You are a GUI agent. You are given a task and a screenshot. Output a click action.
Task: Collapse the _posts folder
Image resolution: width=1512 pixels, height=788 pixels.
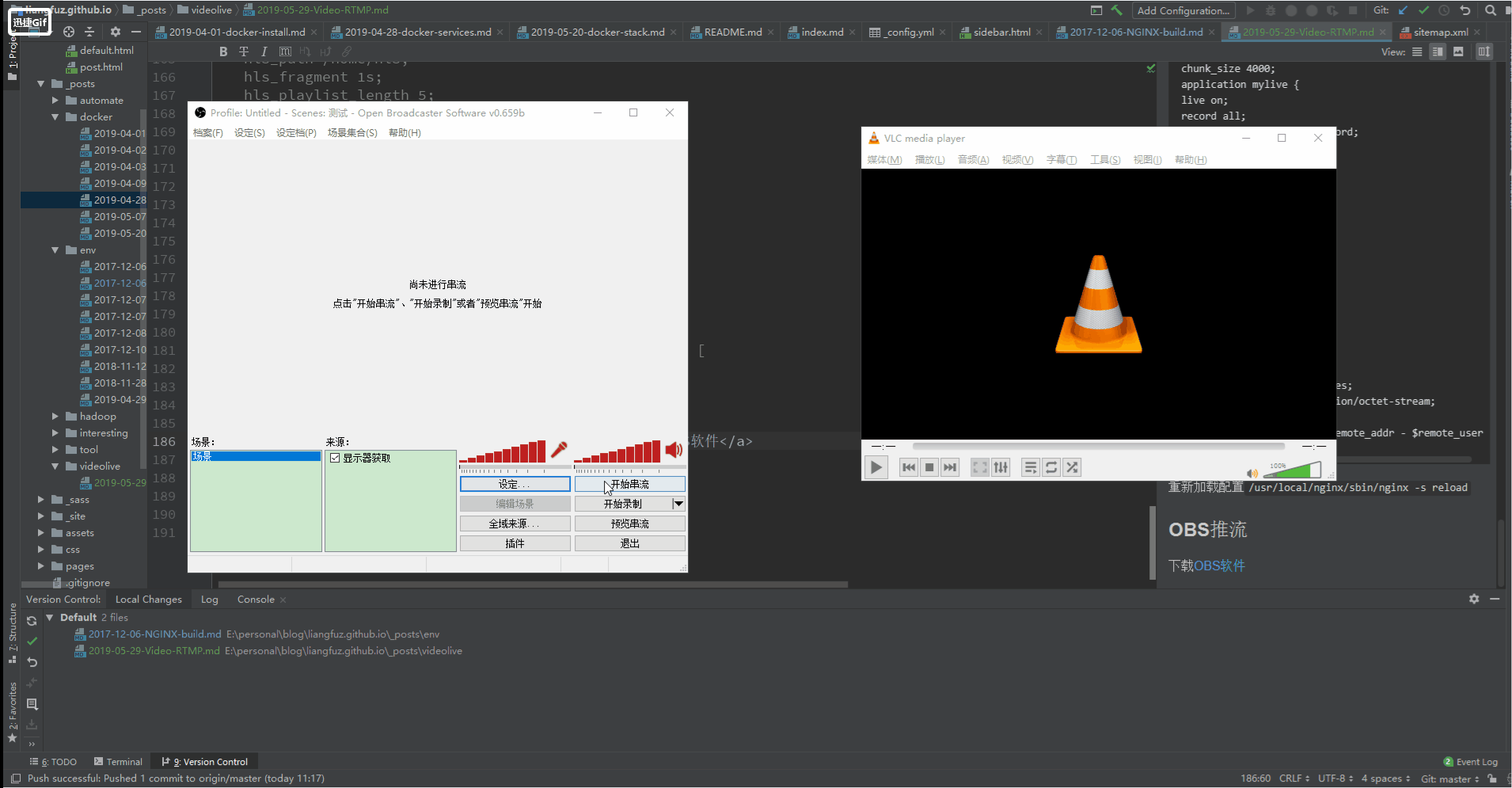click(x=40, y=83)
